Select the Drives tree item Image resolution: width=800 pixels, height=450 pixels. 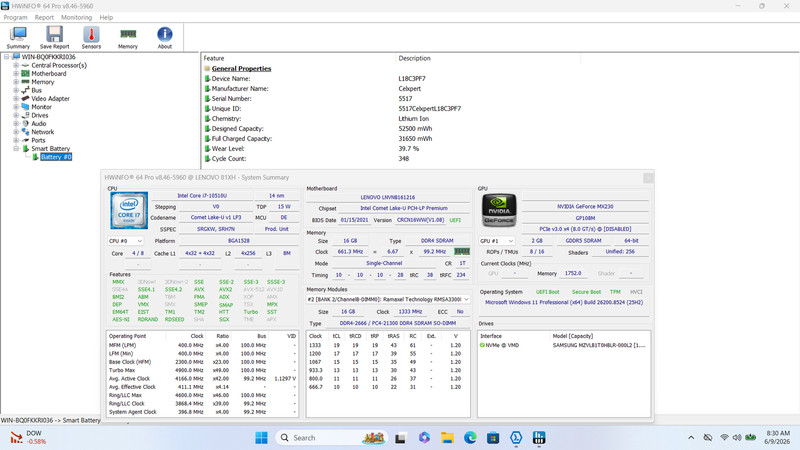tap(40, 115)
